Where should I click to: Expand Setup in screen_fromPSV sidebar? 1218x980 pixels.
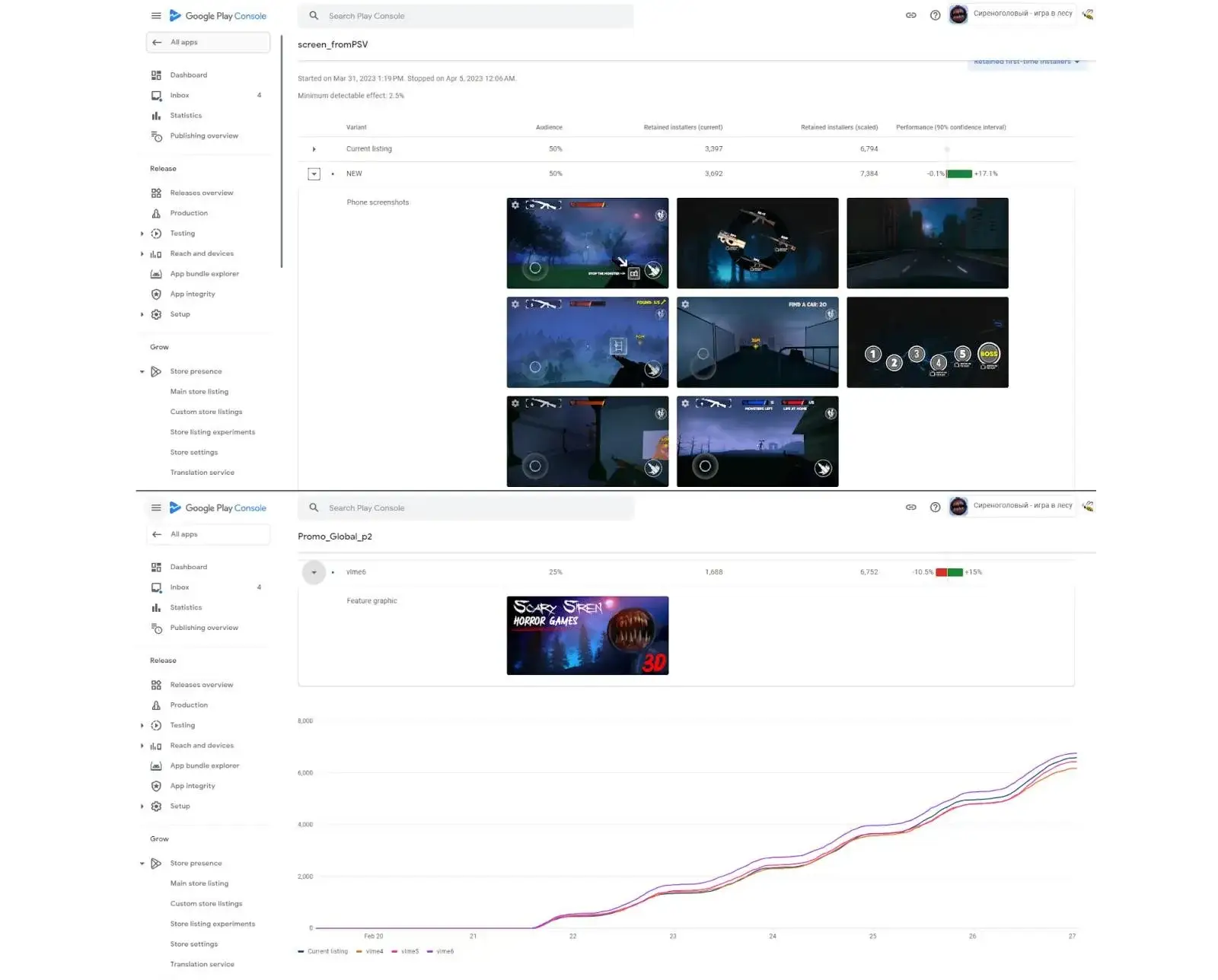pos(142,314)
